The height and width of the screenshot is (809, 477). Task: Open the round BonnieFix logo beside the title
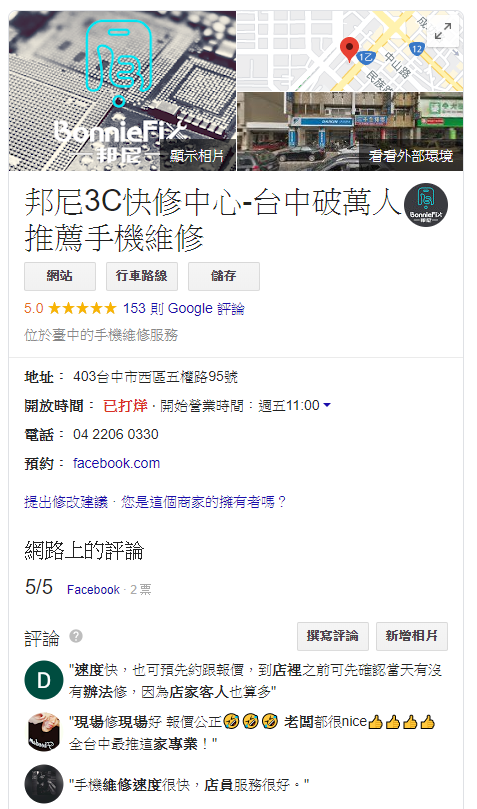click(426, 205)
